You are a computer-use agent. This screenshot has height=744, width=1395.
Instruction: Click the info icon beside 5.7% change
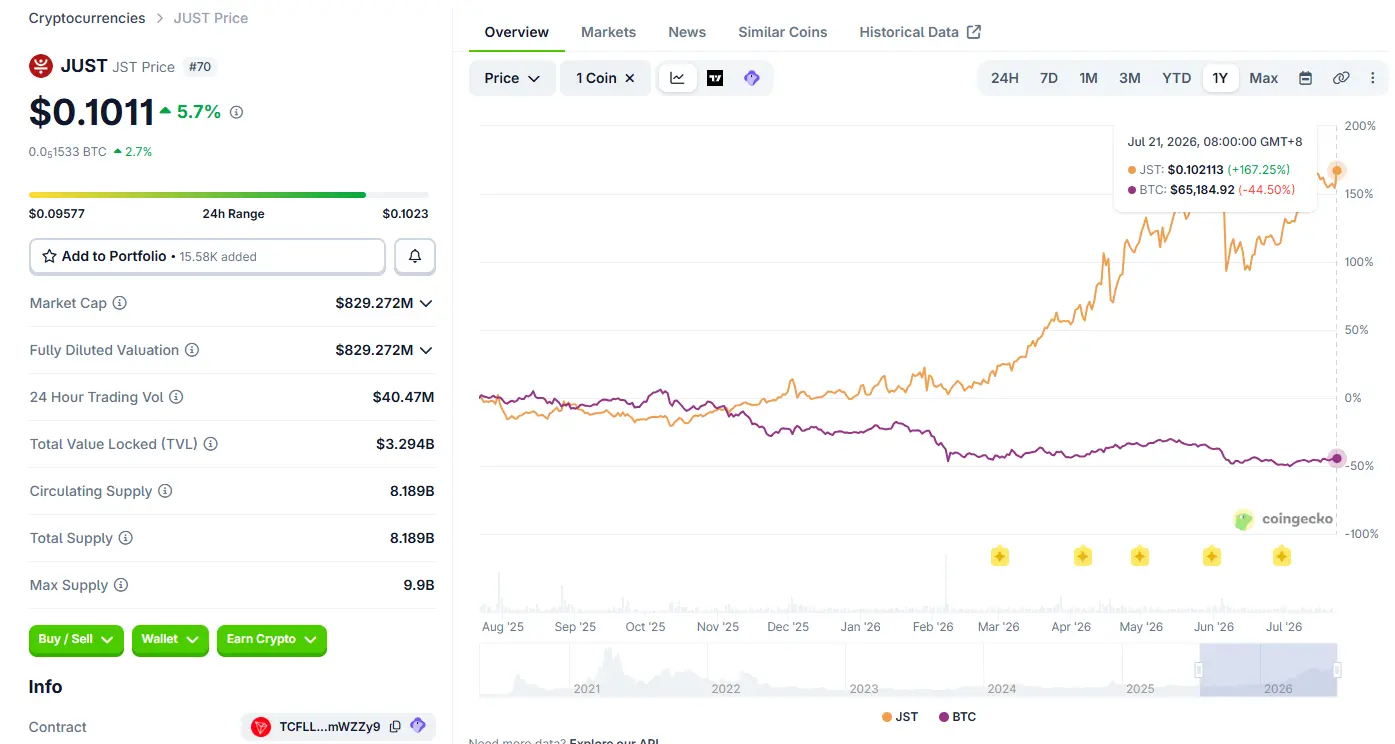[236, 113]
